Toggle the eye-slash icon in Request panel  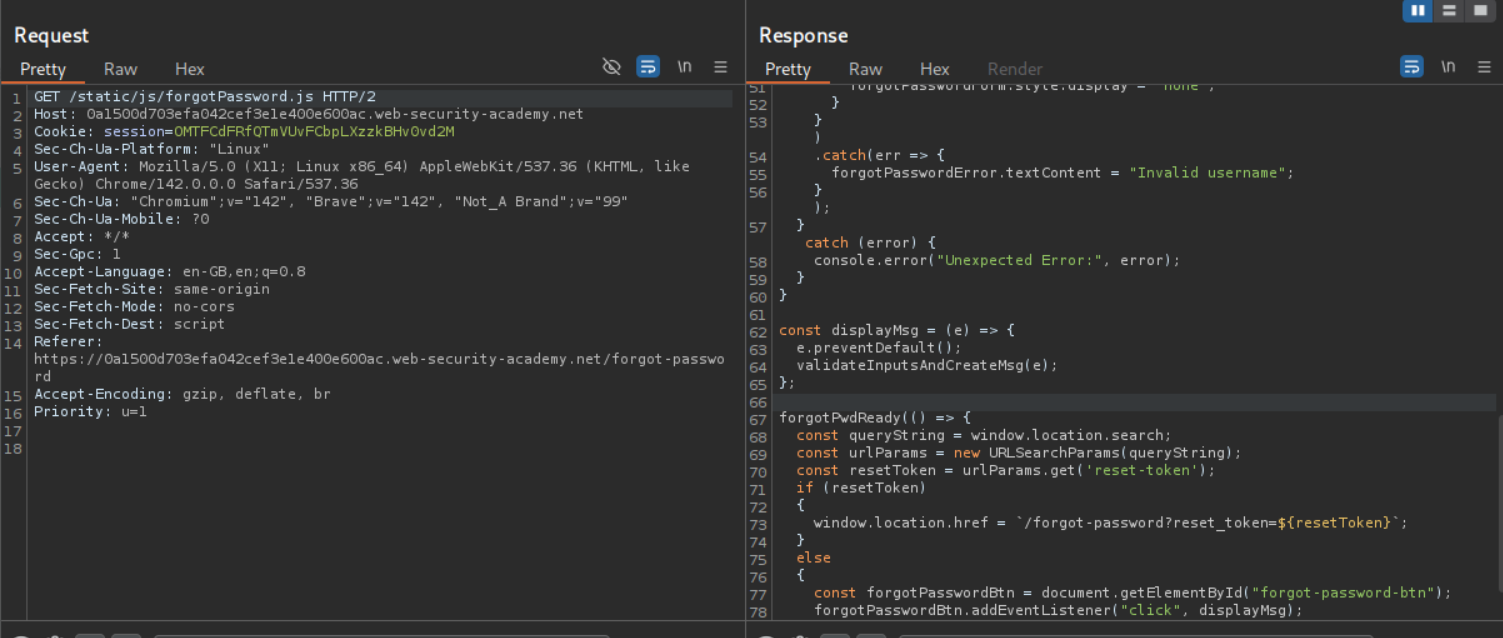point(612,67)
